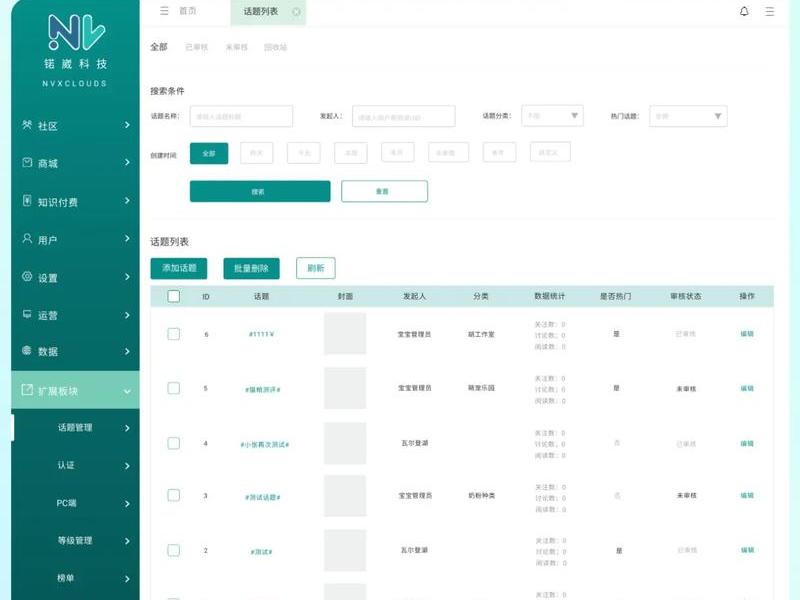This screenshot has width=800, height=600.
Task: Click the notification bell icon
Action: click(744, 11)
